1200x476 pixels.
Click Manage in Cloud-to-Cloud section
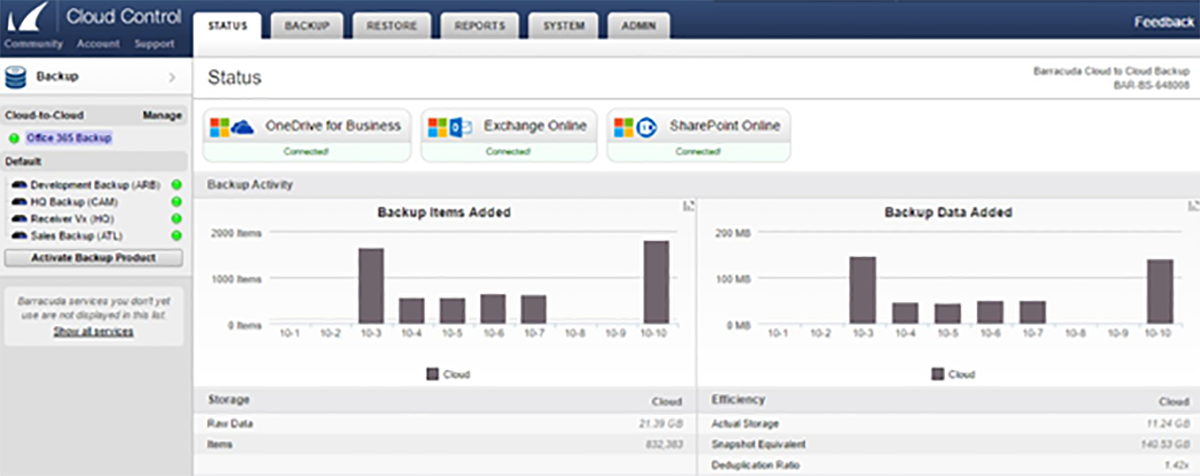pyautogui.click(x=162, y=116)
